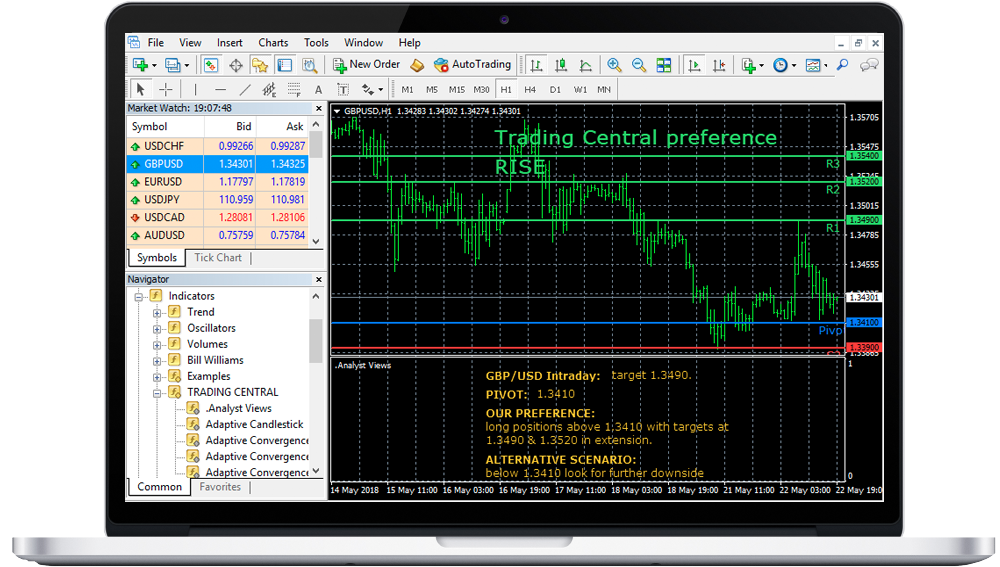
Task: Toggle chart shift icon
Action: point(719,65)
